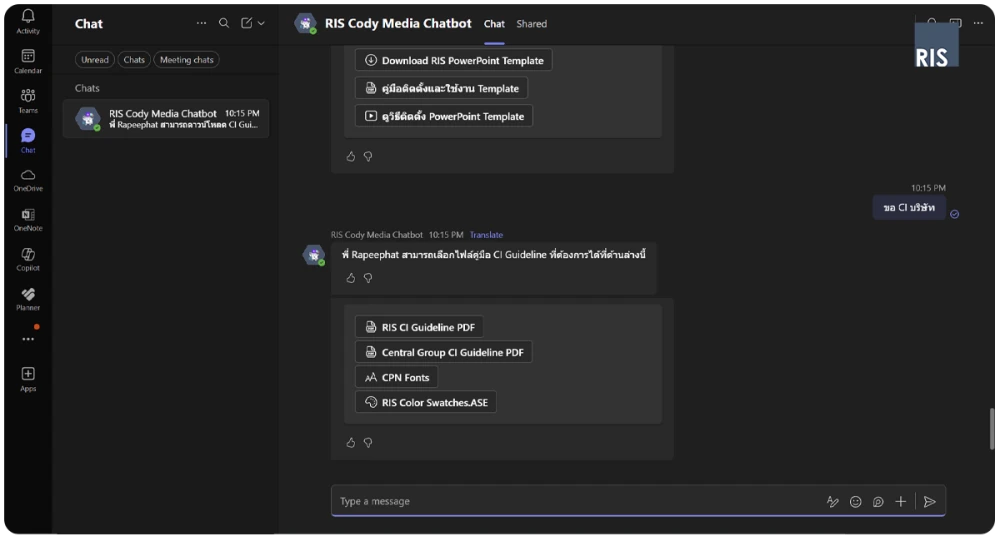Open chat list more options
This screenshot has height=541, width=1000.
[x=202, y=23]
